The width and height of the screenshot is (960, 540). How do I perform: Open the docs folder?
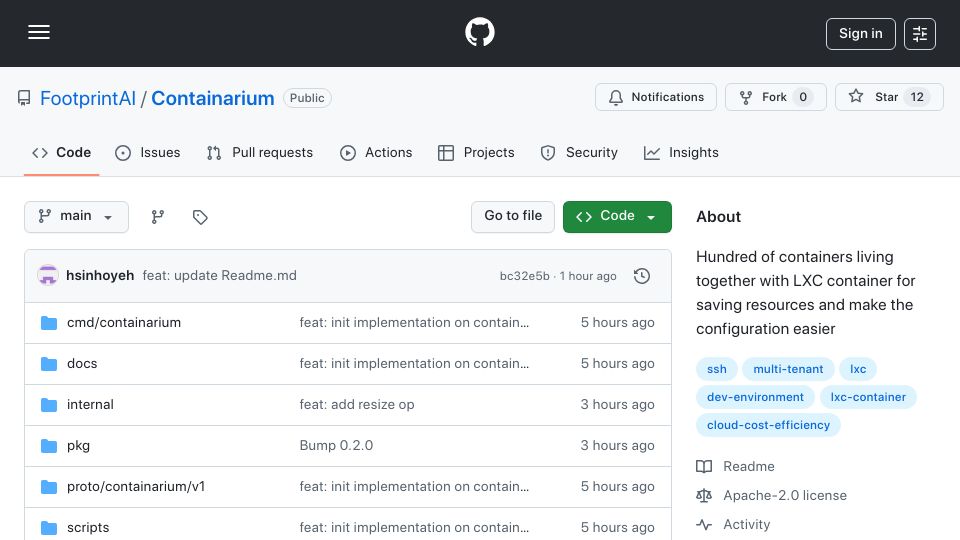click(x=82, y=364)
